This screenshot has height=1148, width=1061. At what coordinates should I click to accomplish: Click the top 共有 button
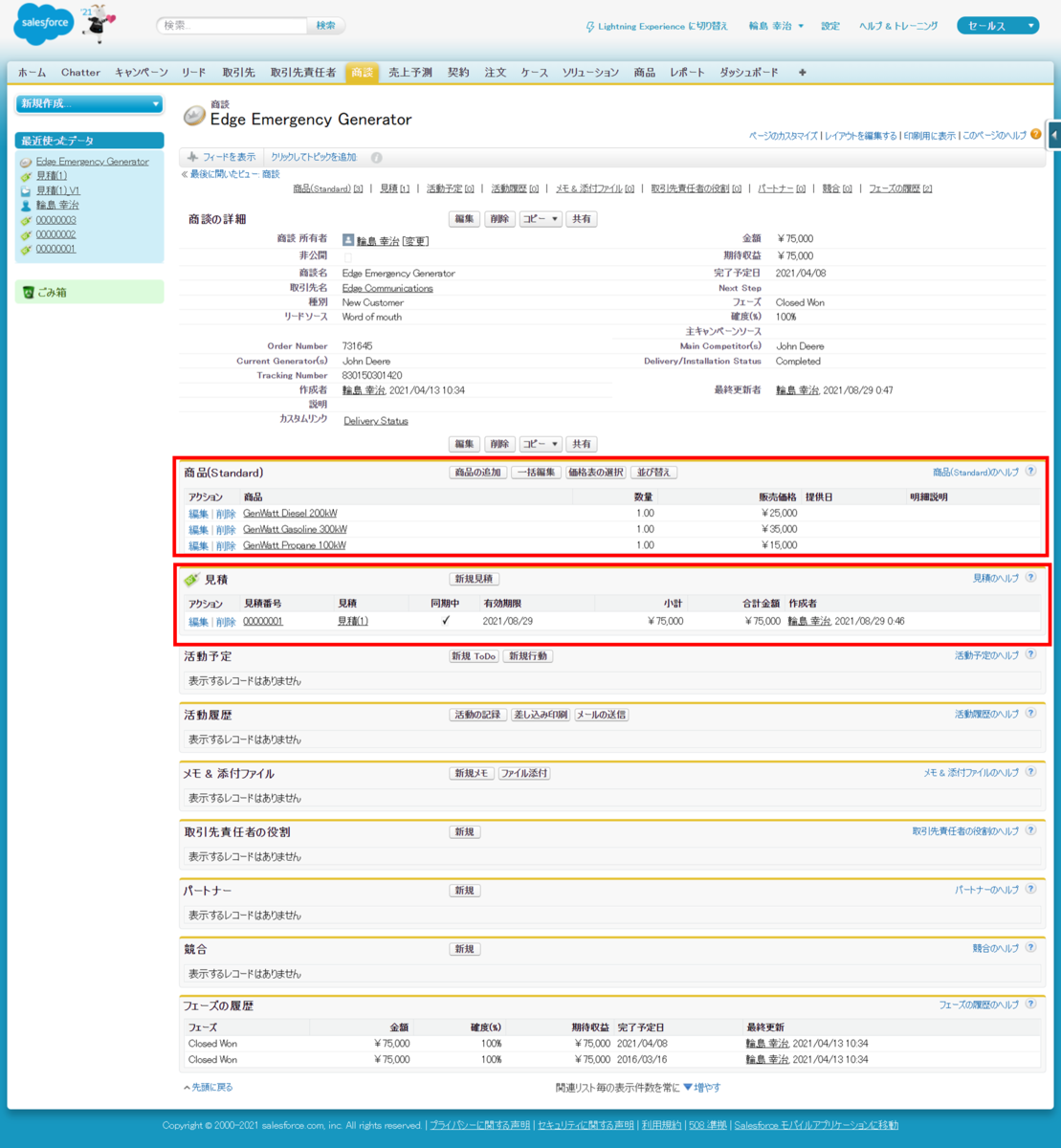[x=581, y=219]
